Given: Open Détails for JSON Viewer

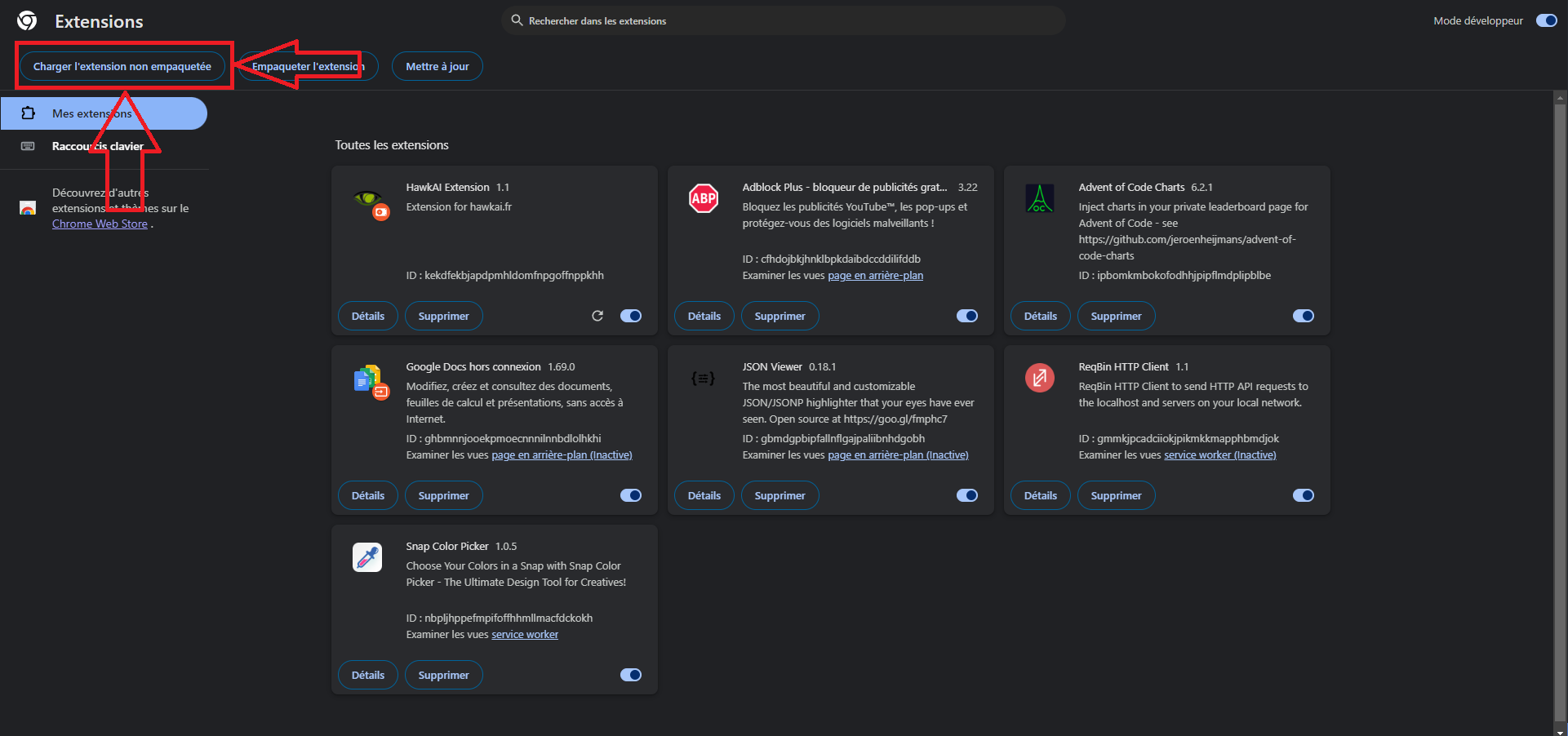Looking at the screenshot, I should tap(704, 495).
